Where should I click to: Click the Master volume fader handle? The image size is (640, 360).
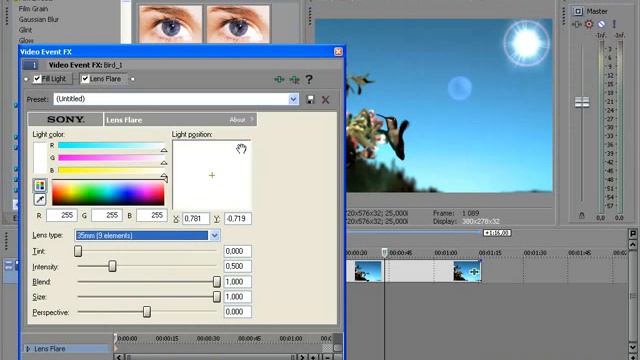click(x=582, y=102)
